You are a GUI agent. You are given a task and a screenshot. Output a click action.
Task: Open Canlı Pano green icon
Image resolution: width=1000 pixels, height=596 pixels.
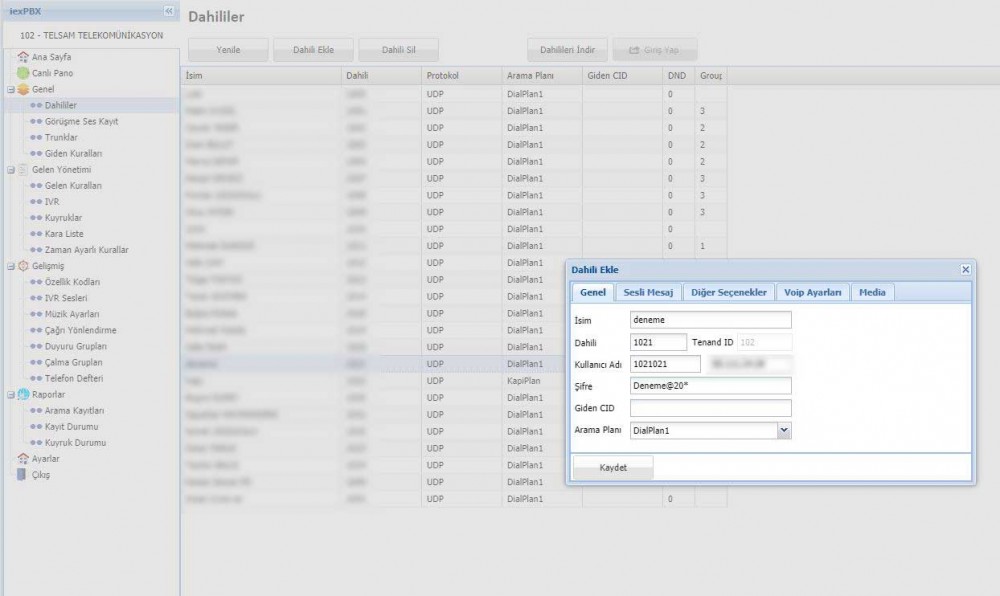23,73
